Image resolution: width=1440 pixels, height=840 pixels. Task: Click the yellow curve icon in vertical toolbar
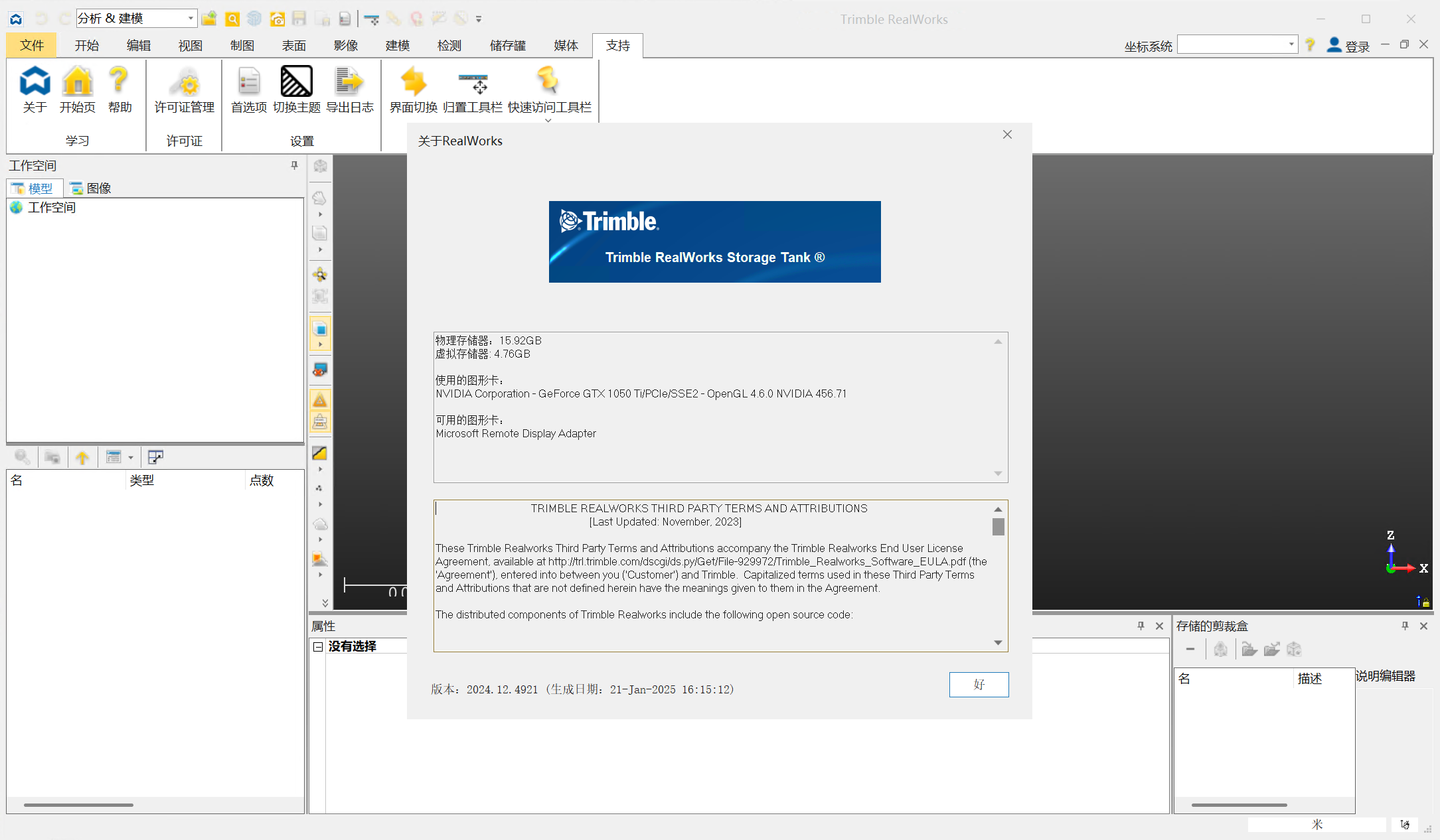point(320,453)
